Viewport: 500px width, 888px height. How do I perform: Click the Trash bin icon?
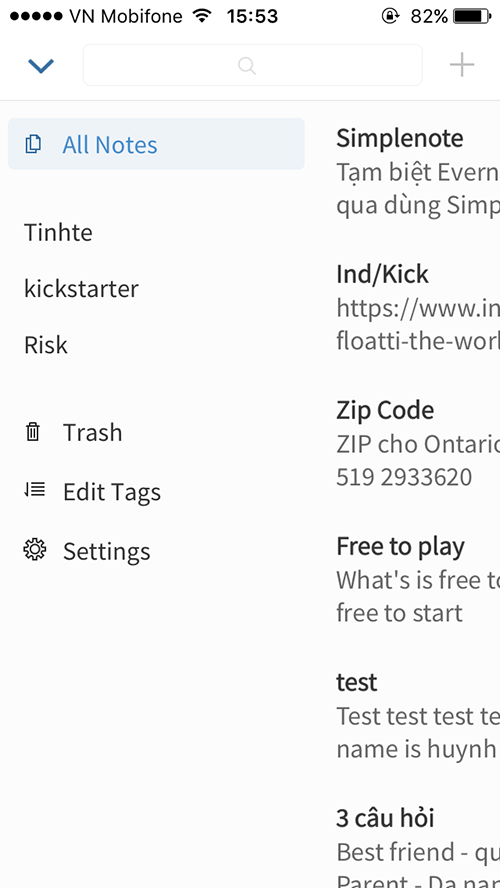[33, 432]
